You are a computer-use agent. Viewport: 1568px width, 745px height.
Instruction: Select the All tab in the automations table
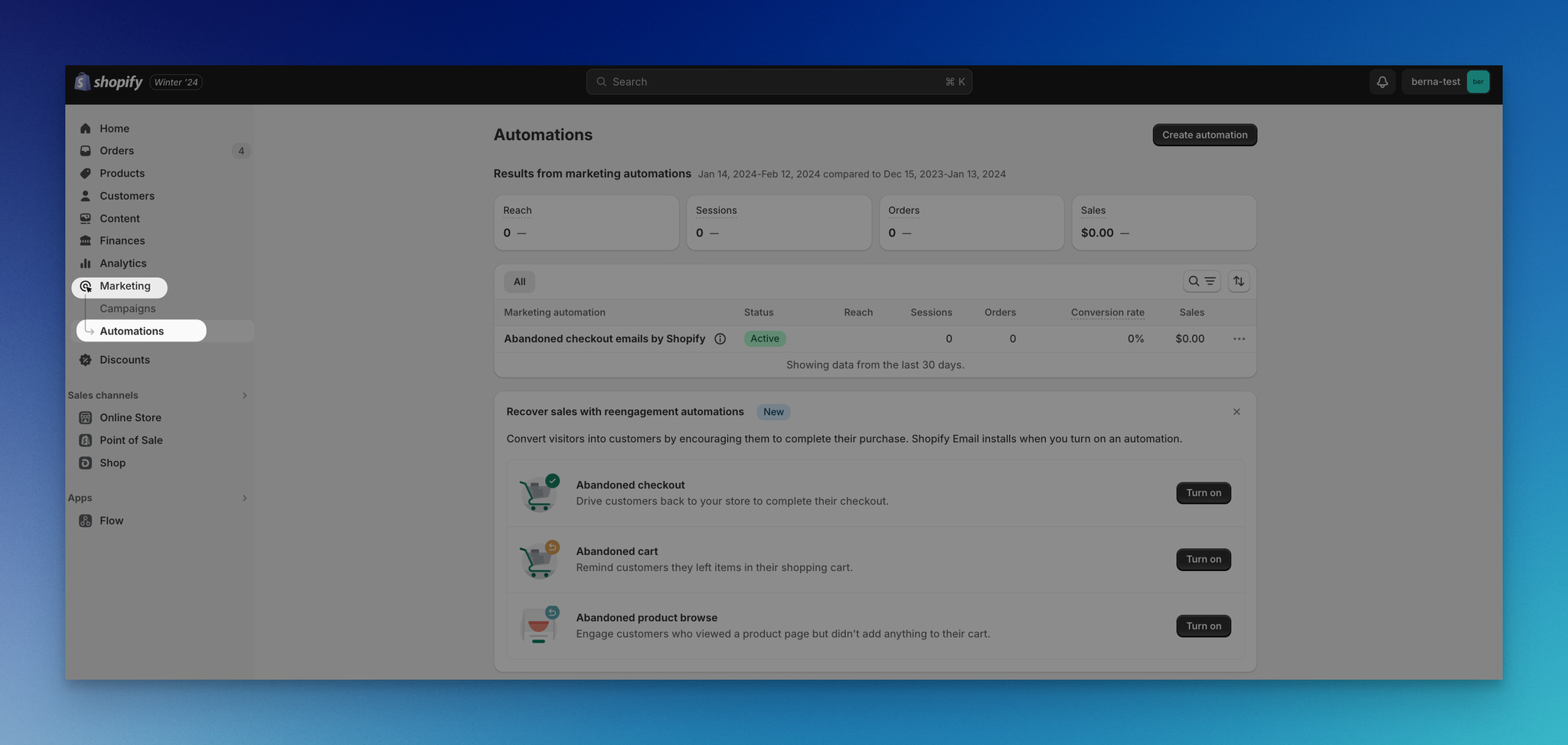(x=519, y=282)
